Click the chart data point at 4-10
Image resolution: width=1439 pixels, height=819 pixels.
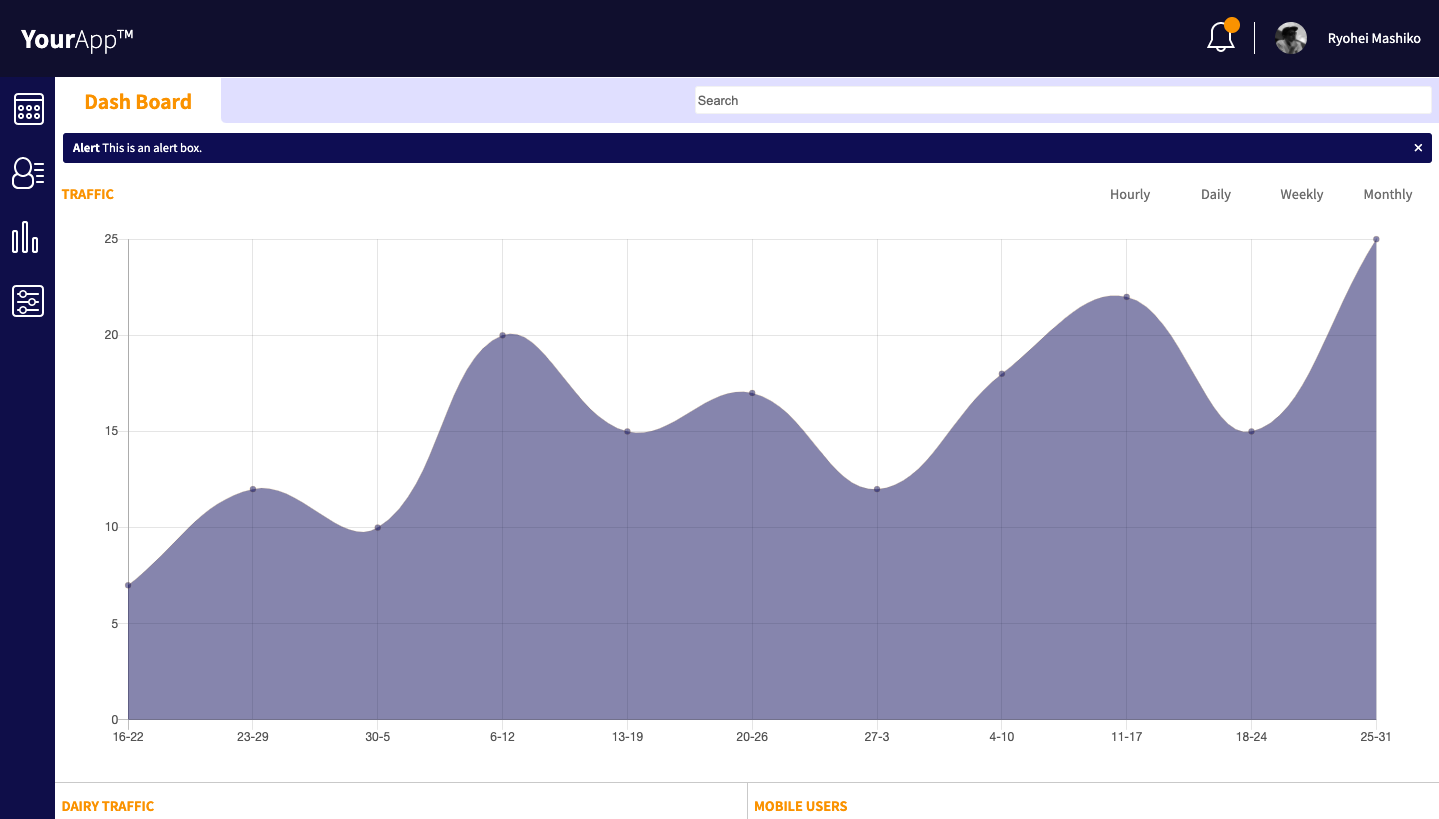pyautogui.click(x=1001, y=374)
